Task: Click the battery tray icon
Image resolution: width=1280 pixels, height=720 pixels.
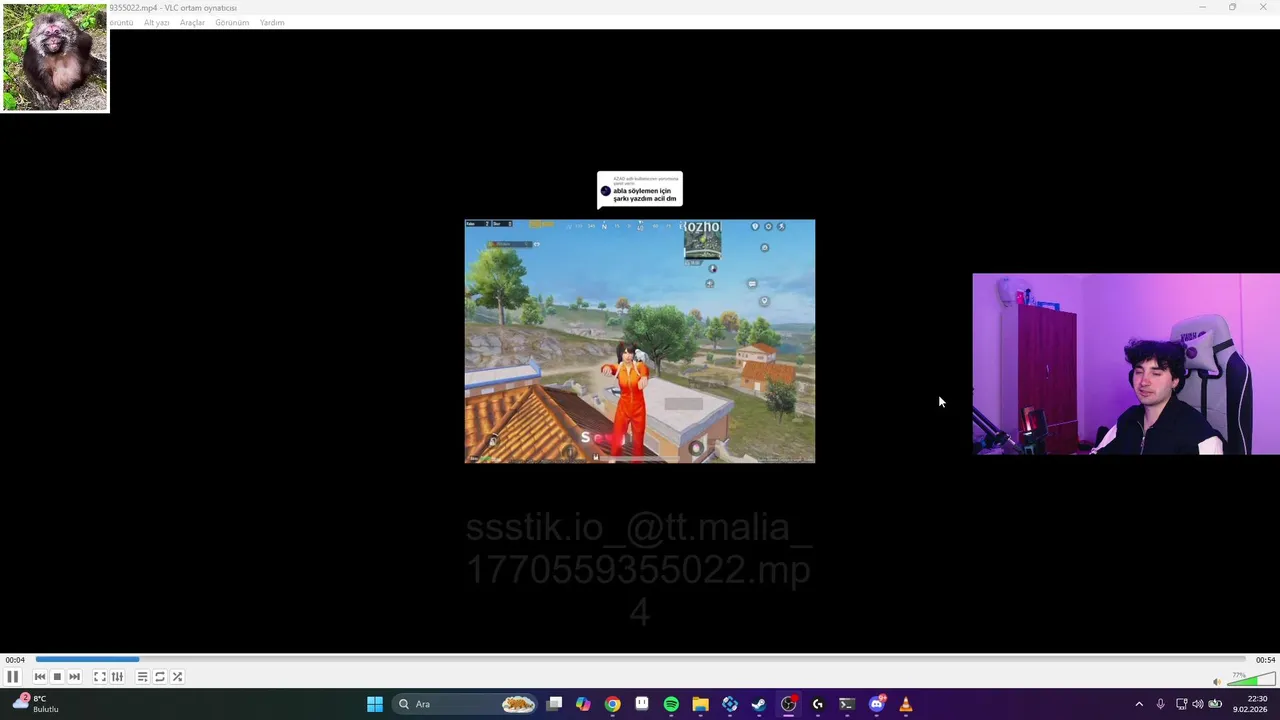Action: pos(1215,704)
